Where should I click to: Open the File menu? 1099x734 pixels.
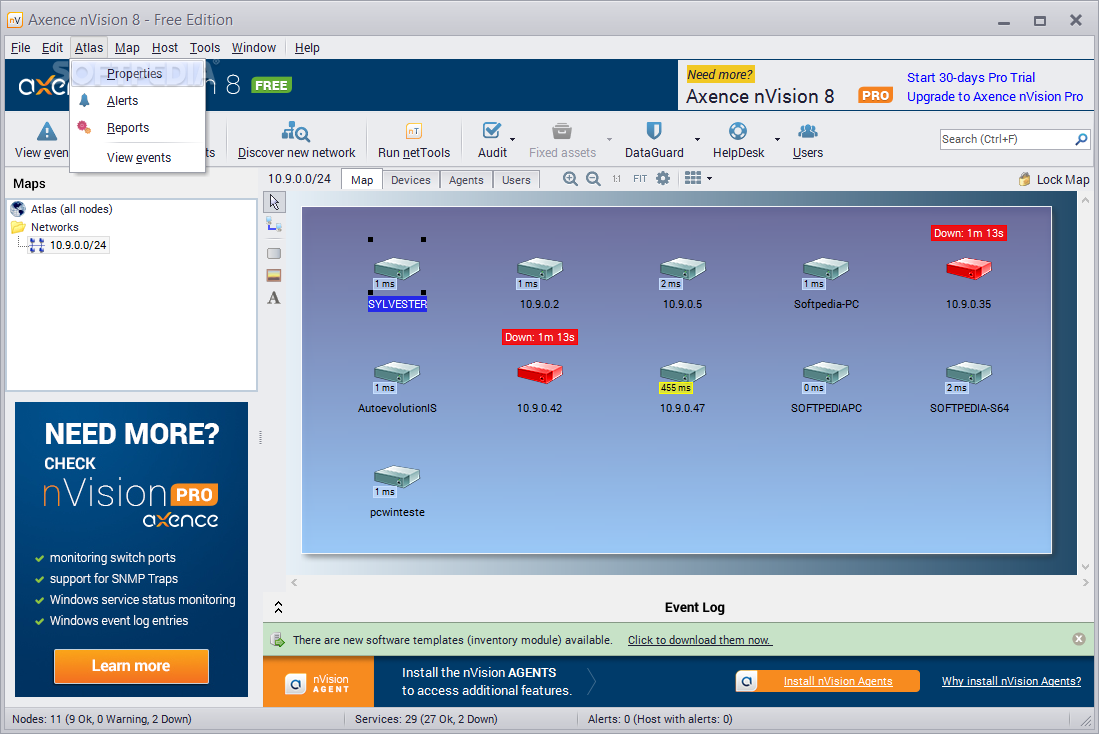[20, 48]
